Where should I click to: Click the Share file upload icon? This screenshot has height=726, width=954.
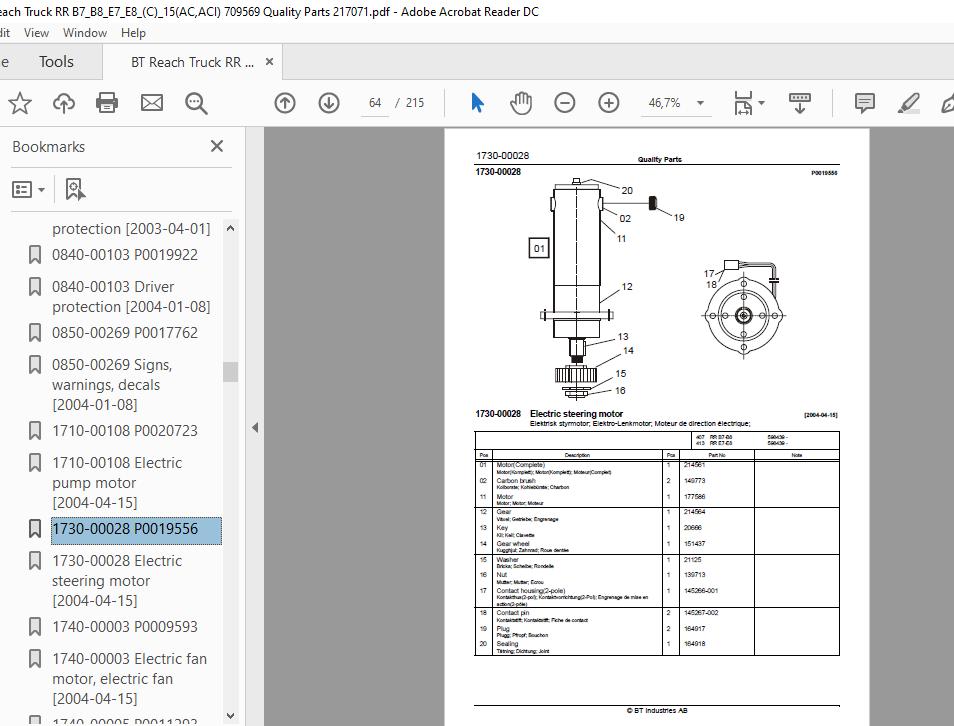(63, 102)
